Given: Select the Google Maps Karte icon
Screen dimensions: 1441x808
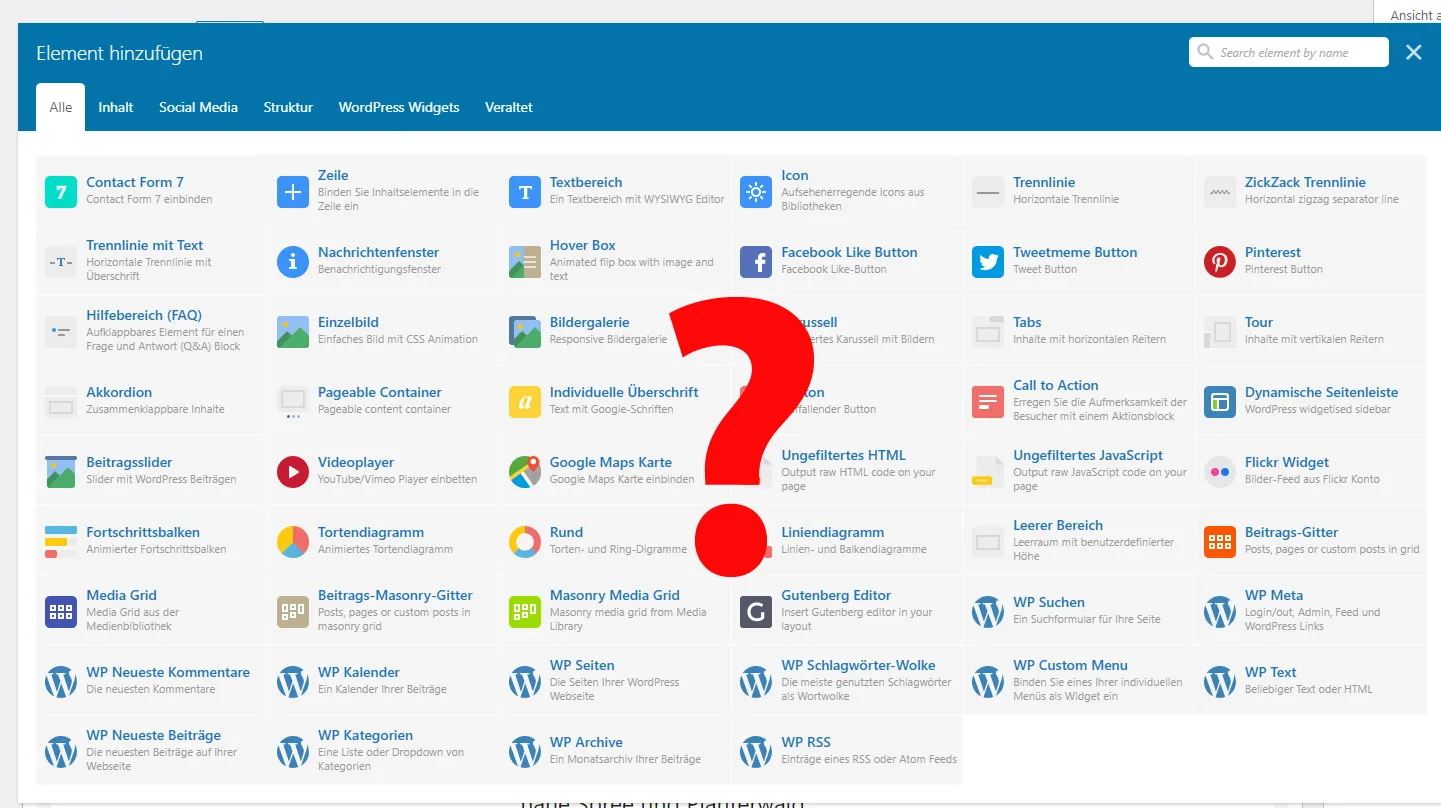Looking at the screenshot, I should coord(525,471).
